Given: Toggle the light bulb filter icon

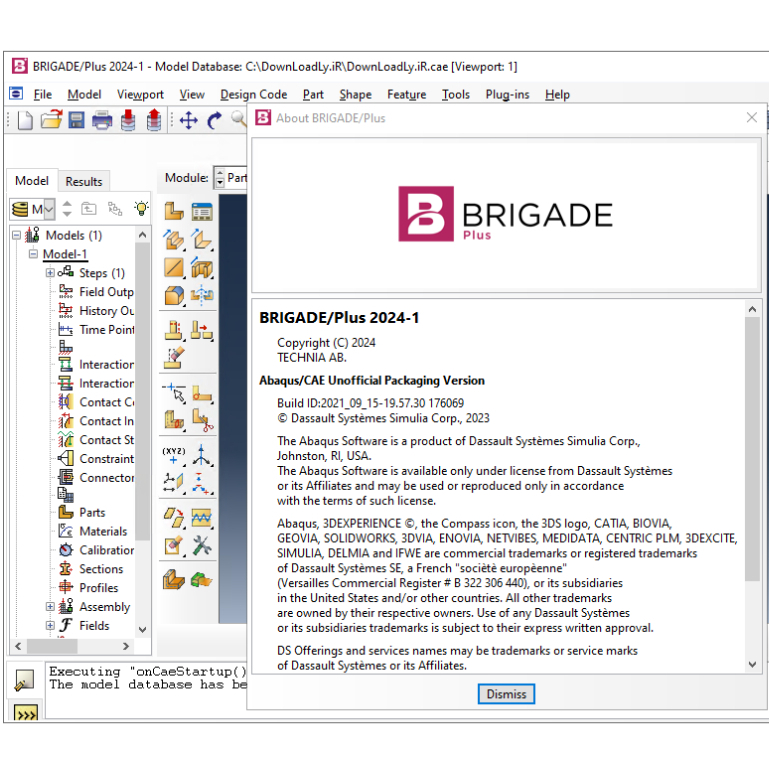Looking at the screenshot, I should (141, 209).
